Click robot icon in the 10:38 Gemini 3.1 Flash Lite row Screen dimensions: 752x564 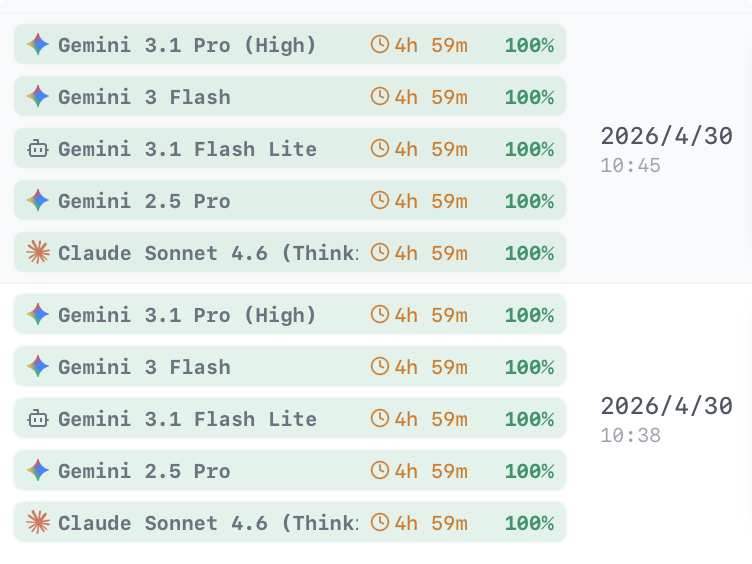38,419
